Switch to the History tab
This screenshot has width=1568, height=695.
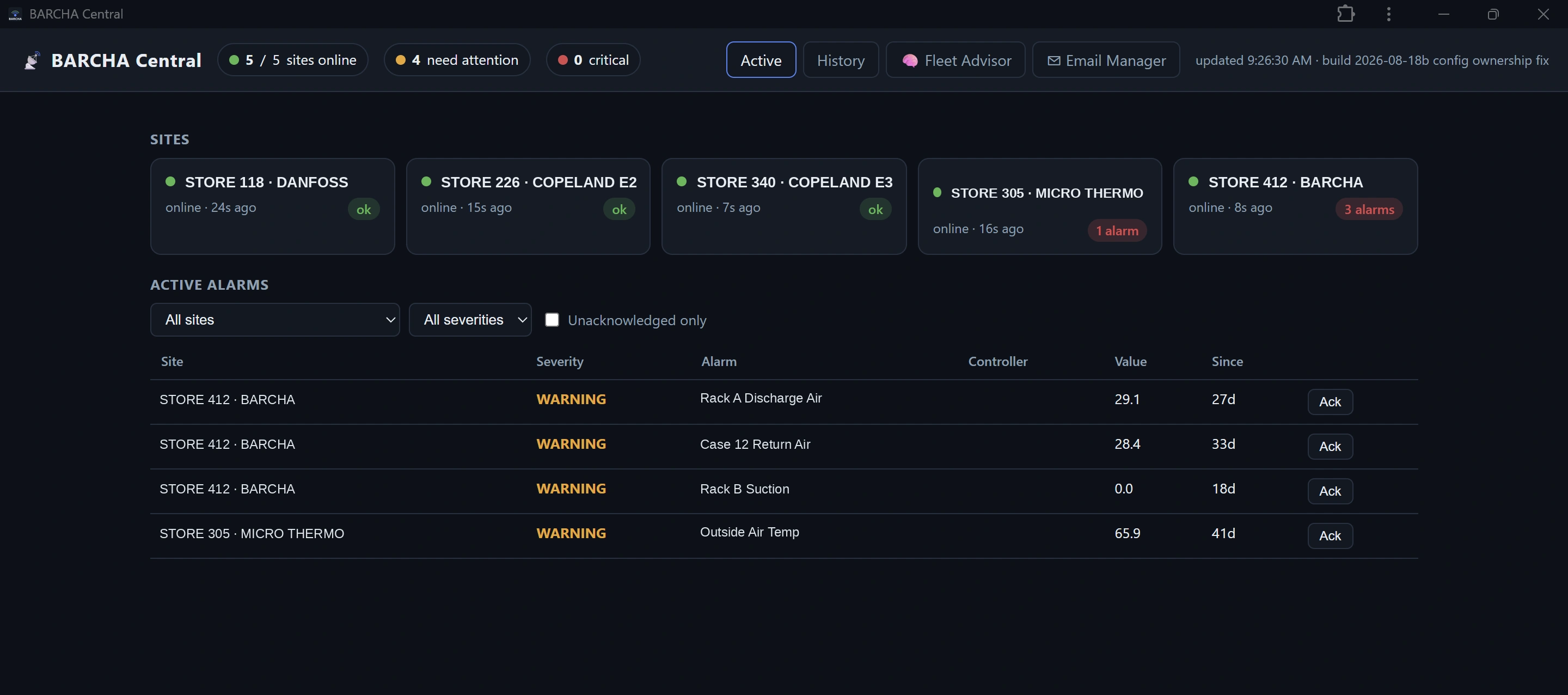[841, 60]
